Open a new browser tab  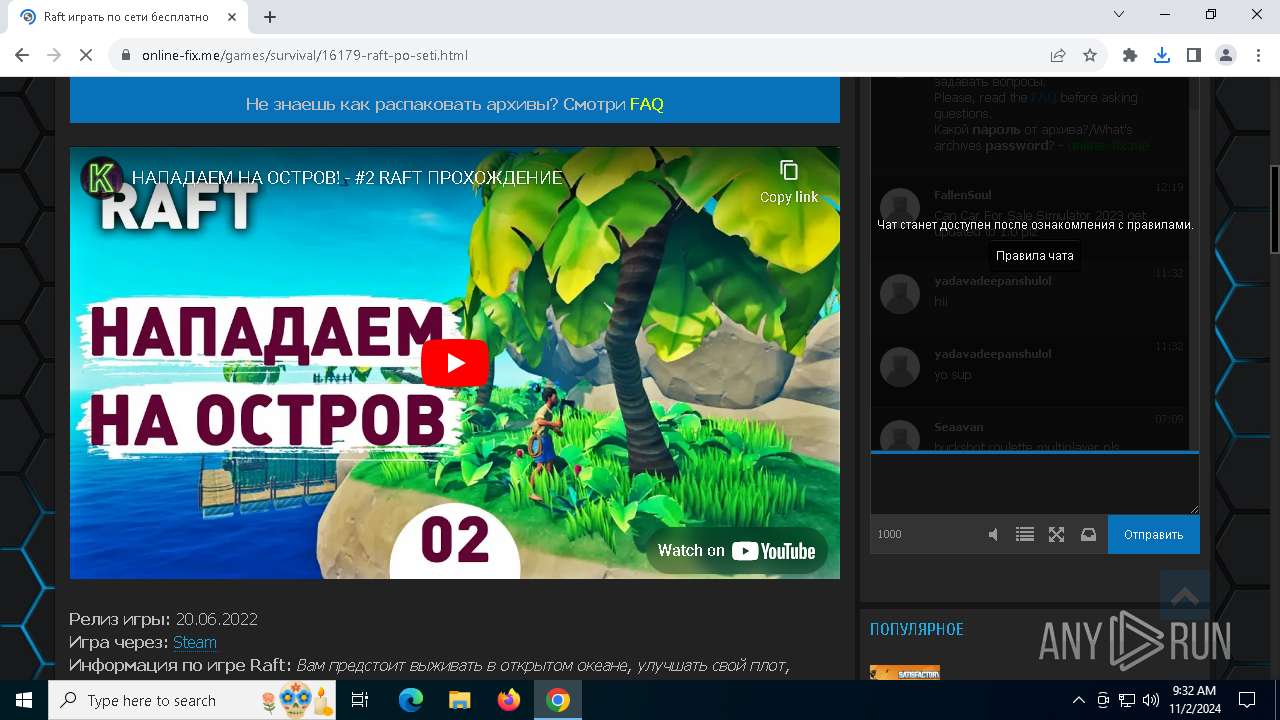[270, 17]
